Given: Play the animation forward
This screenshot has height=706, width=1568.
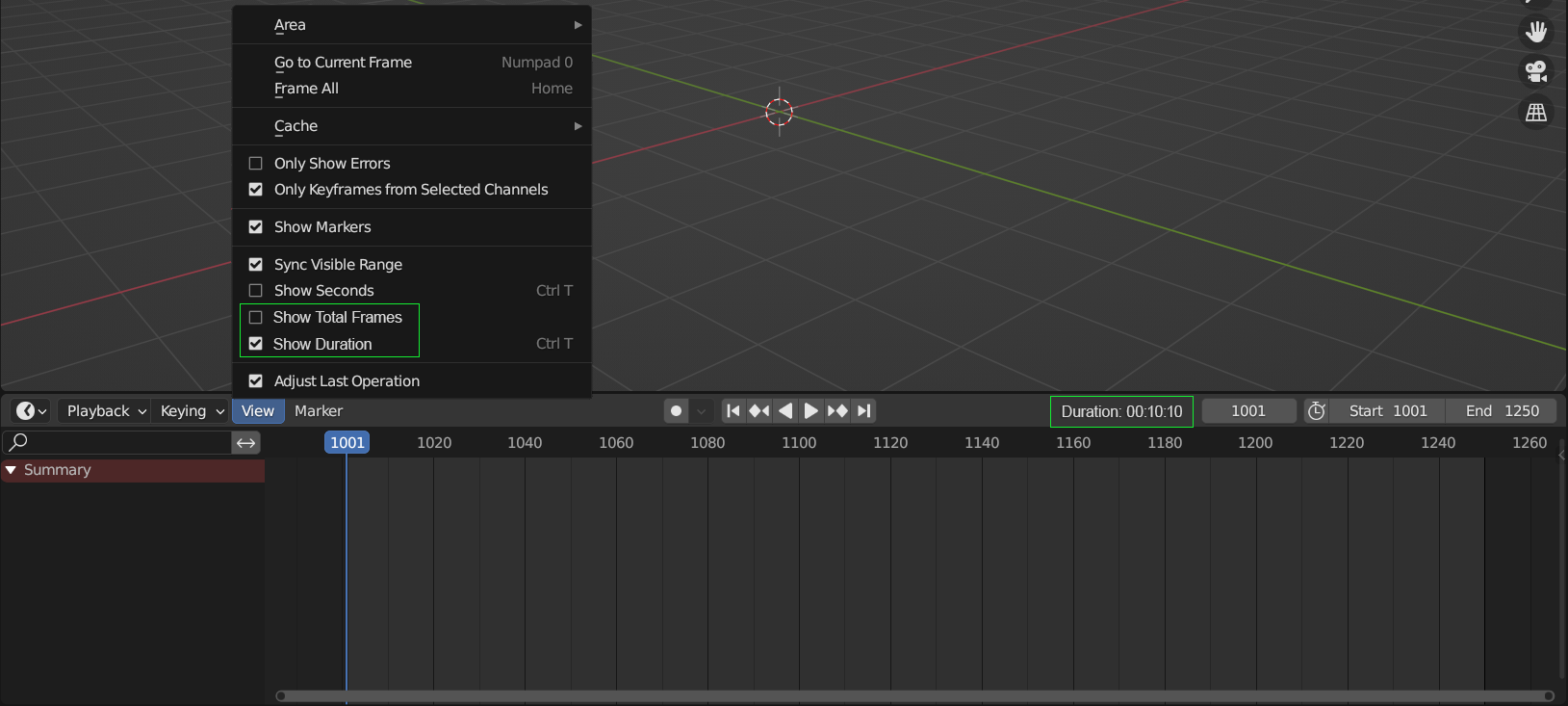Looking at the screenshot, I should [811, 411].
